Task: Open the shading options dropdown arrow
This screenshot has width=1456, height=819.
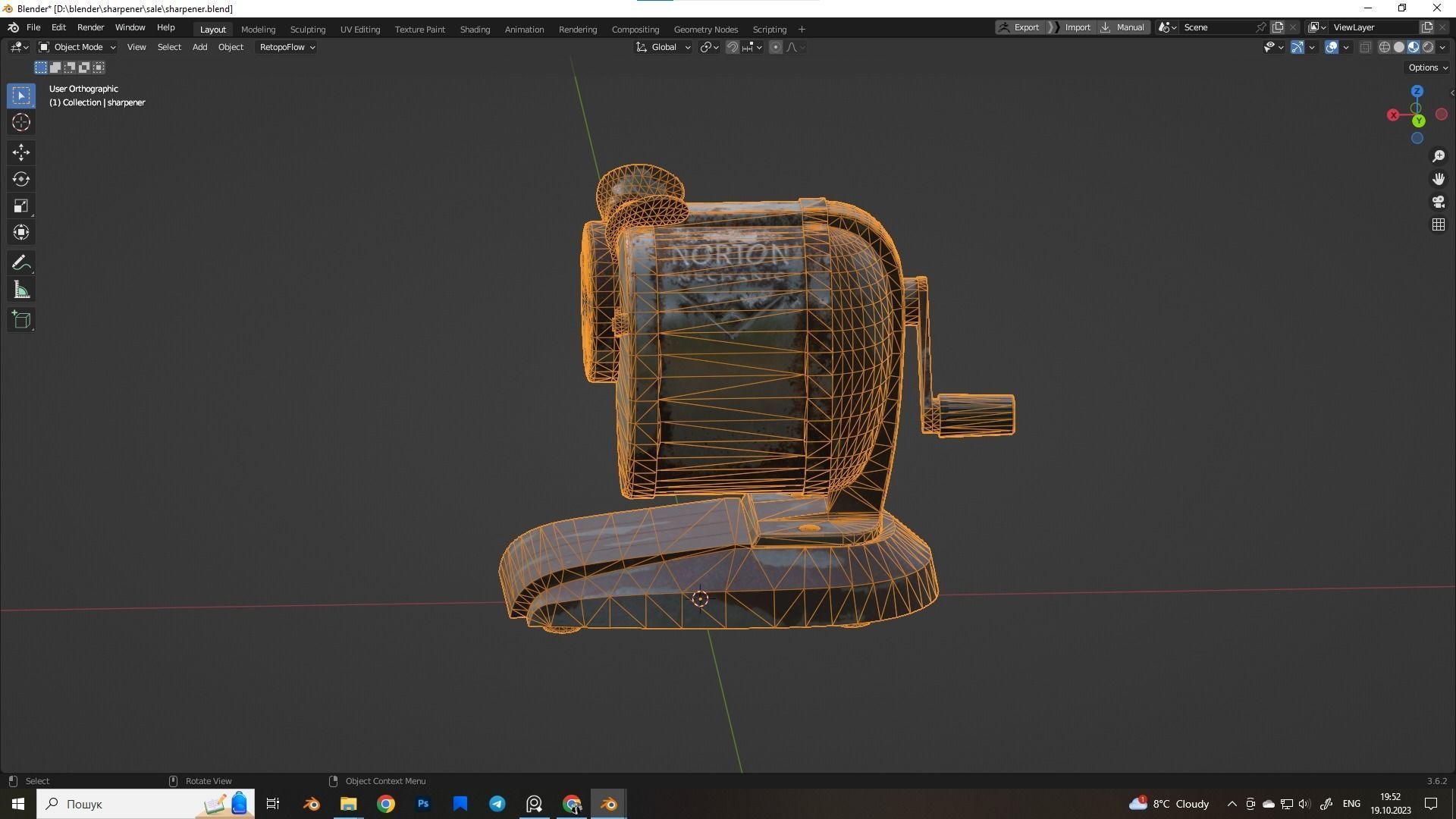Action: tap(1442, 47)
